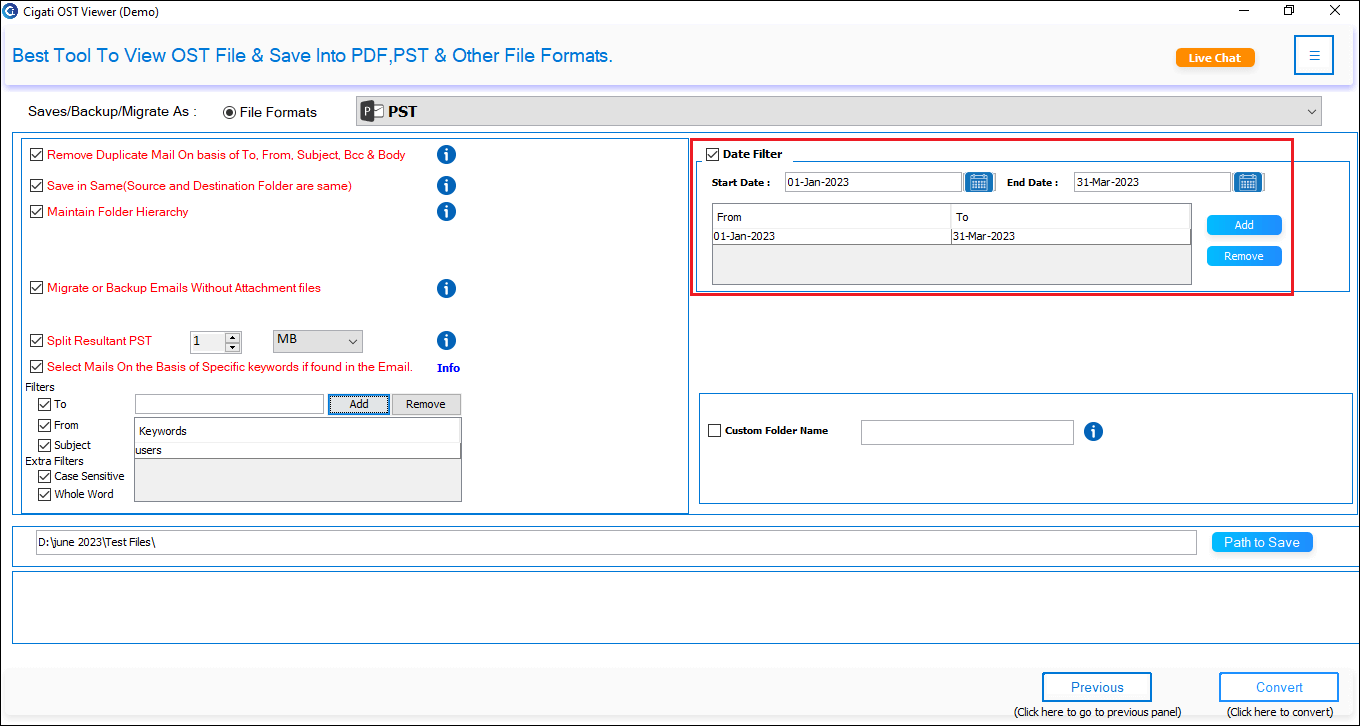Select the File Formats radio button
1360x726 pixels.
[x=230, y=112]
